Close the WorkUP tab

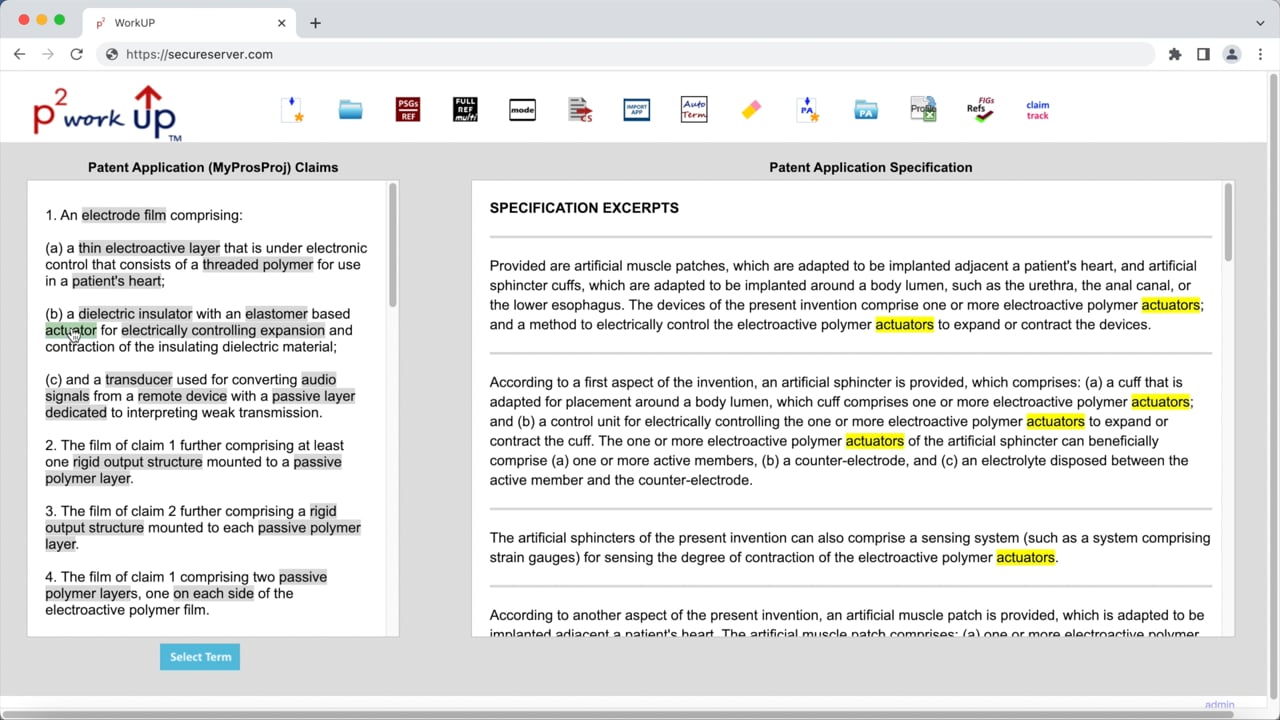click(x=282, y=22)
